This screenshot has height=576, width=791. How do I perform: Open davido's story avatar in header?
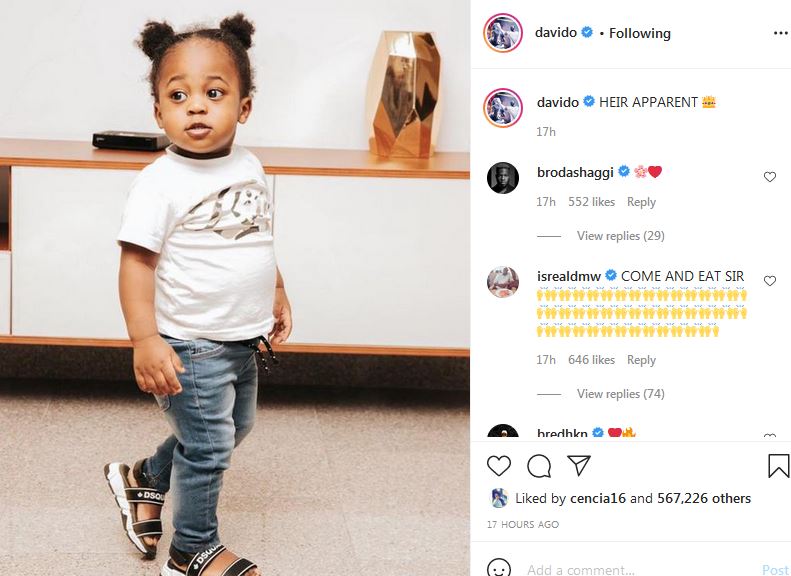(x=503, y=33)
